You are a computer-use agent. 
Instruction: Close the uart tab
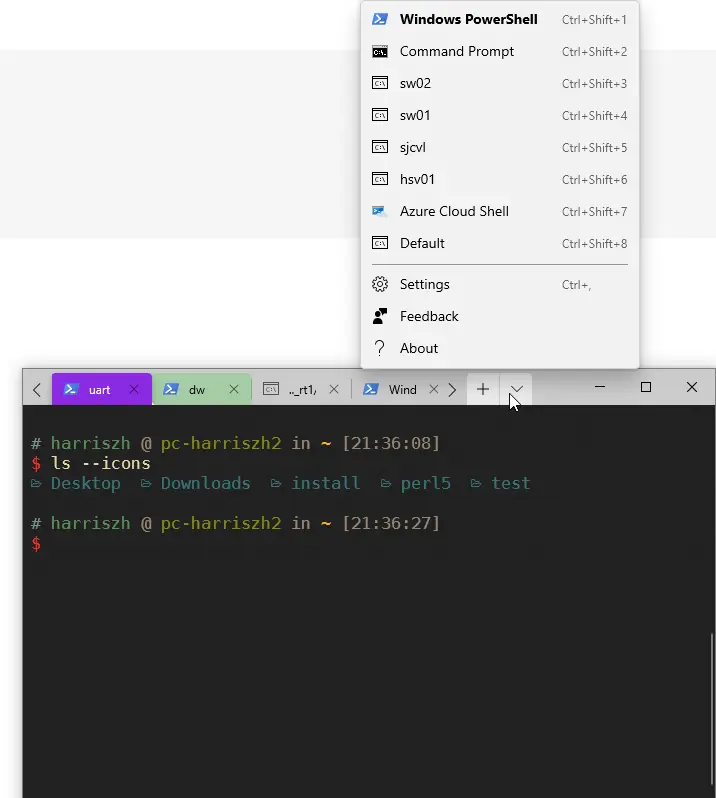(134, 389)
